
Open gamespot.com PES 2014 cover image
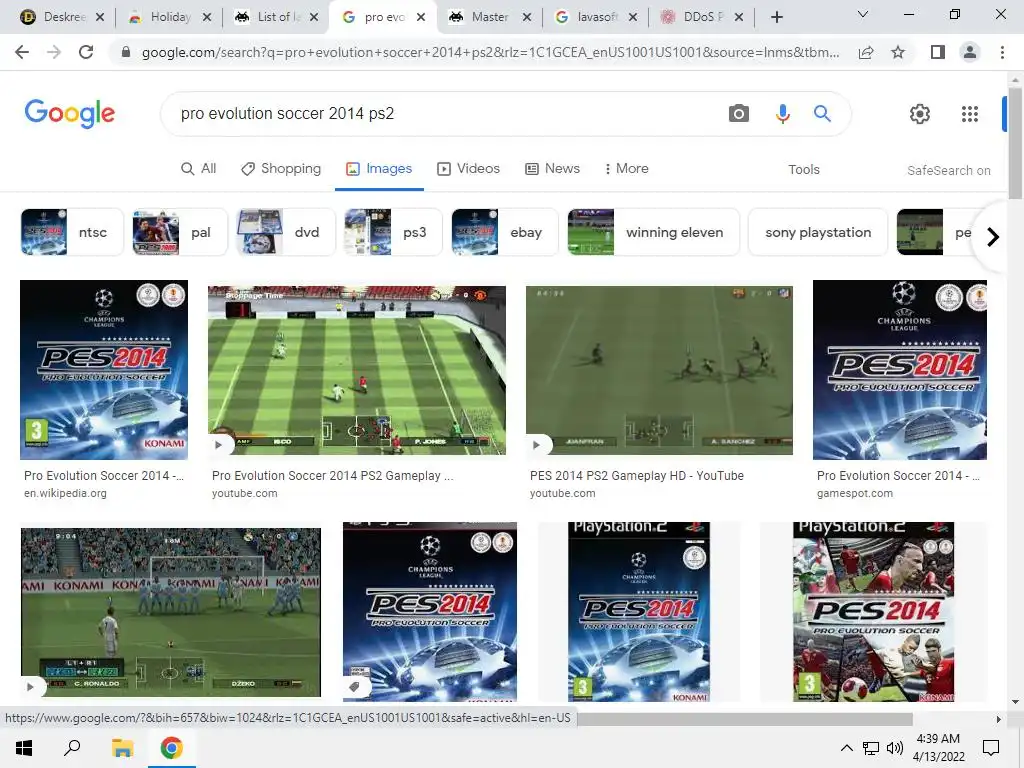[x=899, y=370]
